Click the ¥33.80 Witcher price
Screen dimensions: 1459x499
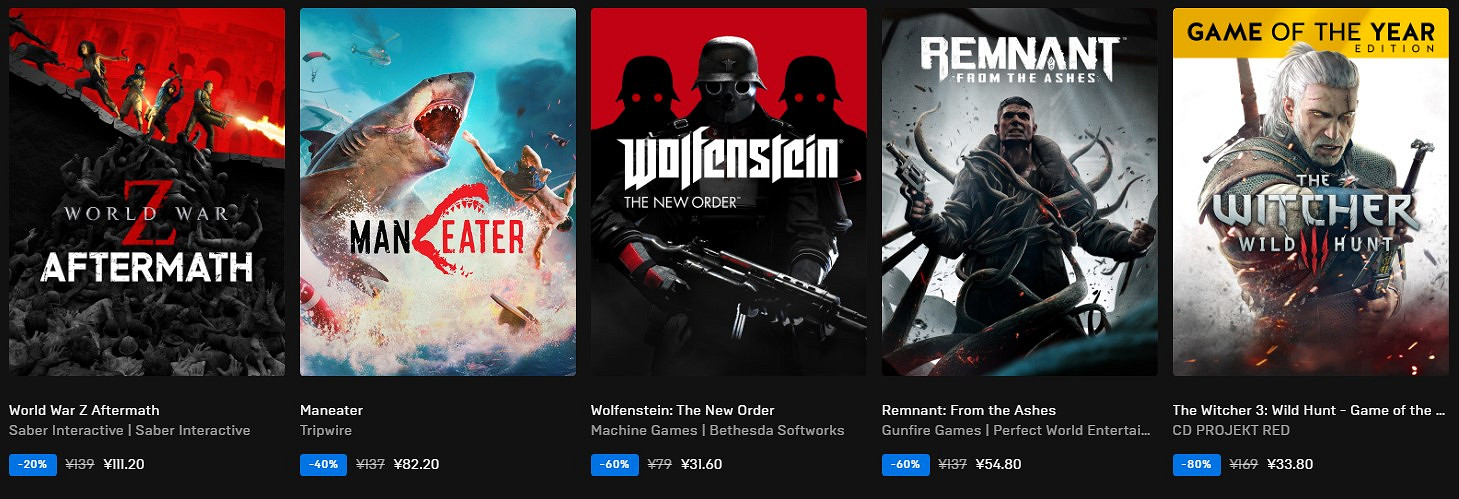[x=1290, y=464]
